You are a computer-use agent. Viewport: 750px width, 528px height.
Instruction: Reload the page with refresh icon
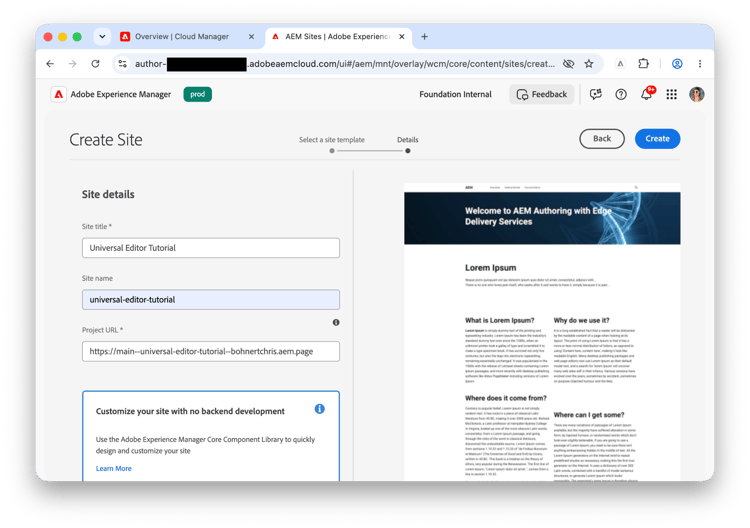coord(95,64)
